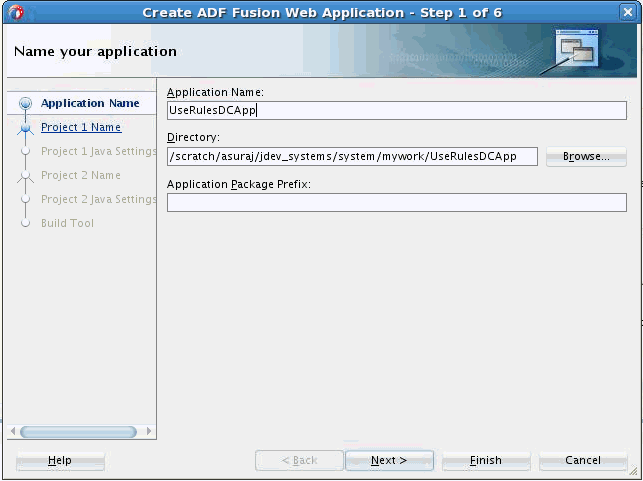Image resolution: width=643 pixels, height=481 pixels.
Task: Proceed with the Next button
Action: 389,460
